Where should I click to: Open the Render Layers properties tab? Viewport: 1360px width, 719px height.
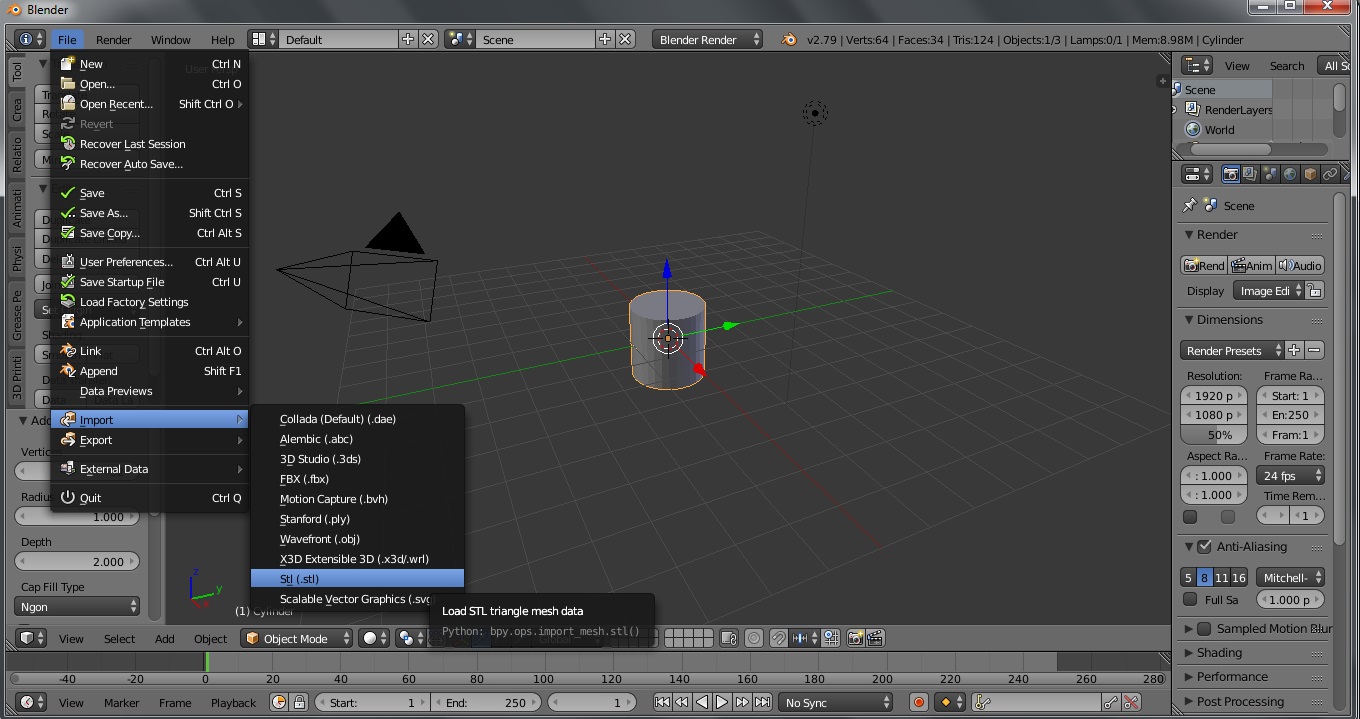(1250, 174)
